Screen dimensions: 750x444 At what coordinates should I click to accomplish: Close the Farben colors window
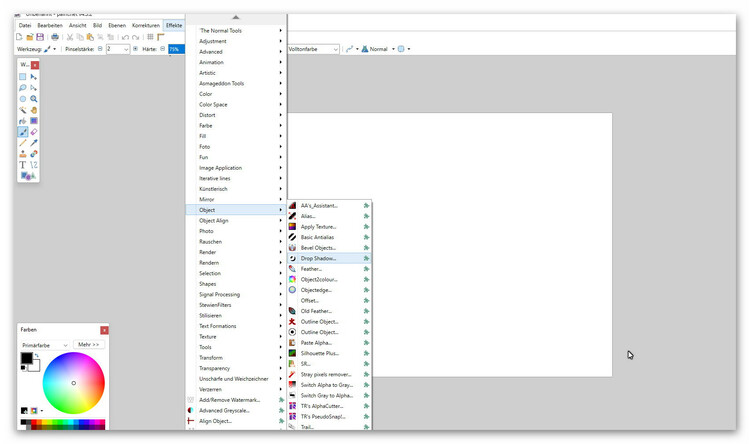[x=104, y=330]
